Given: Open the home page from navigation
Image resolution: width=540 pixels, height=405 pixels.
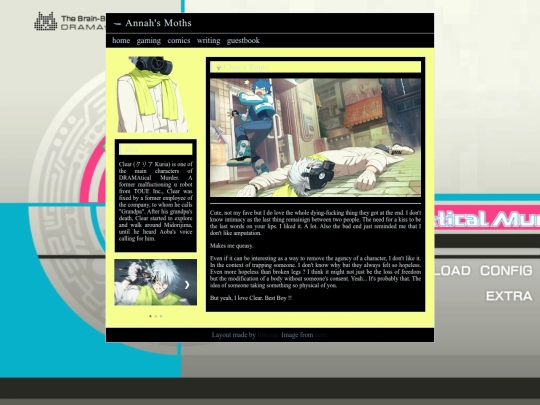Looking at the screenshot, I should [x=121, y=40].
